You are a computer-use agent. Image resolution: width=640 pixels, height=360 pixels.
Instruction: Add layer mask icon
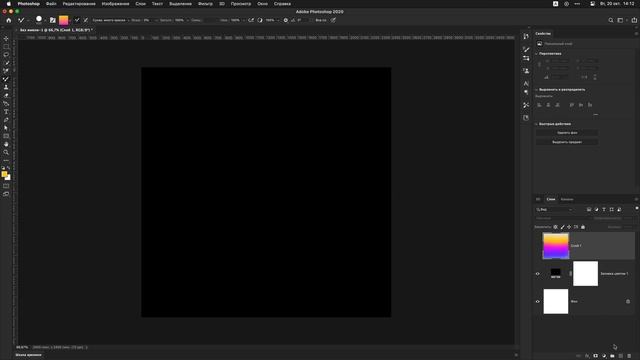tap(596, 356)
